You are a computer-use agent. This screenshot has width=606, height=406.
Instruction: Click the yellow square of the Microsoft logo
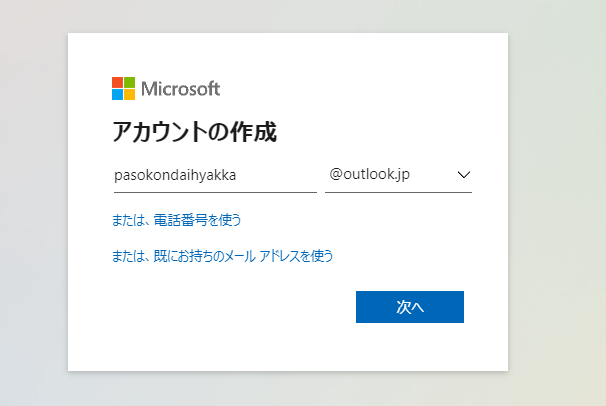click(129, 95)
